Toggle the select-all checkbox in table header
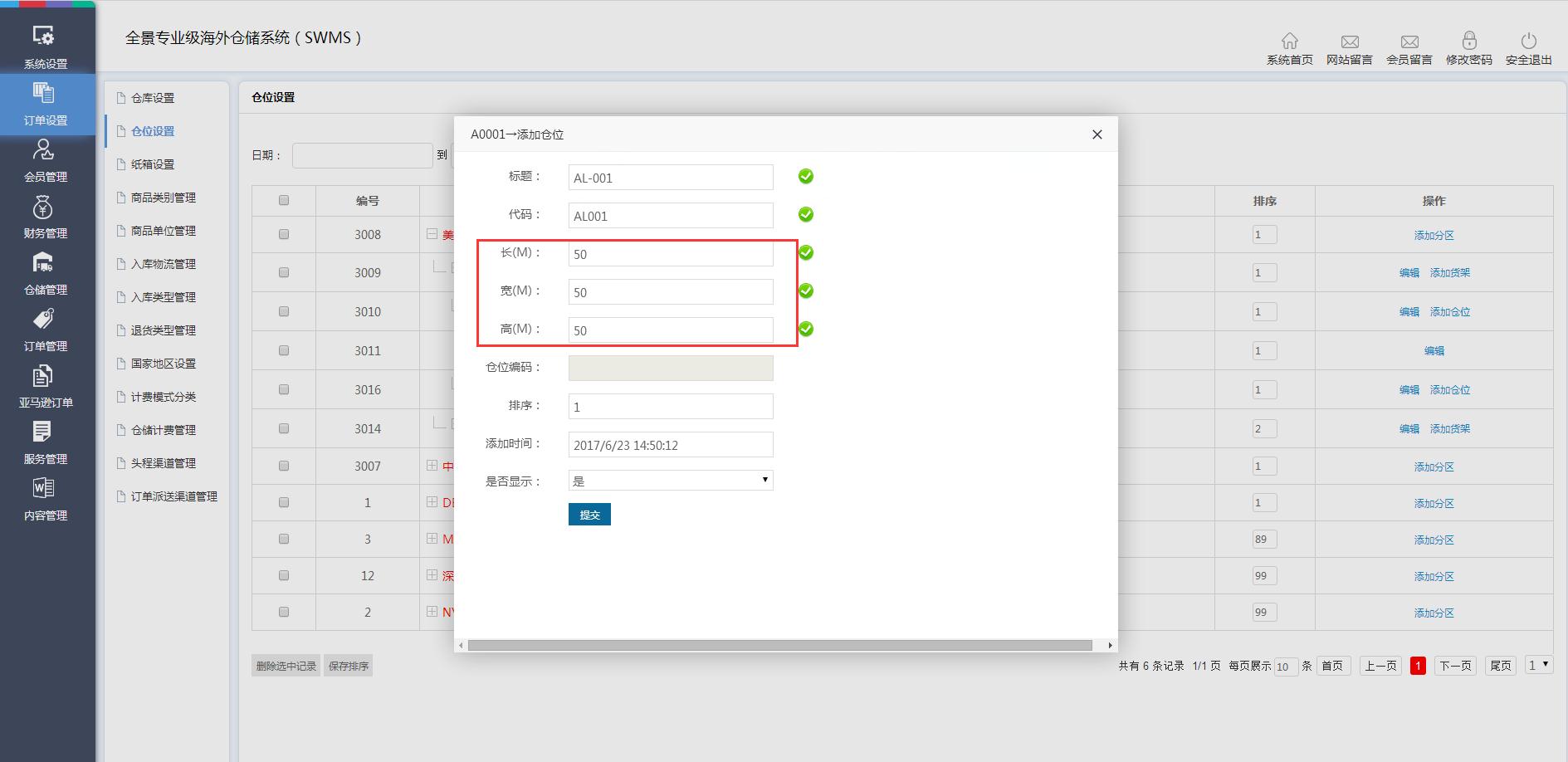The height and width of the screenshot is (762, 1568). (x=284, y=200)
